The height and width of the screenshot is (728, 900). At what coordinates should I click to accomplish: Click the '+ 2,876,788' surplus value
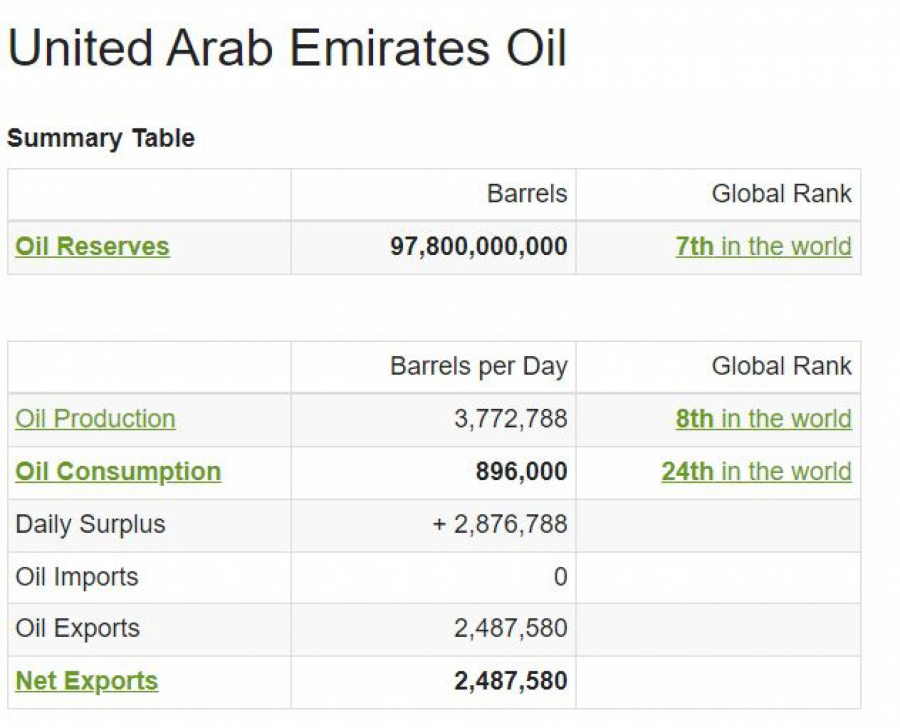coord(499,524)
